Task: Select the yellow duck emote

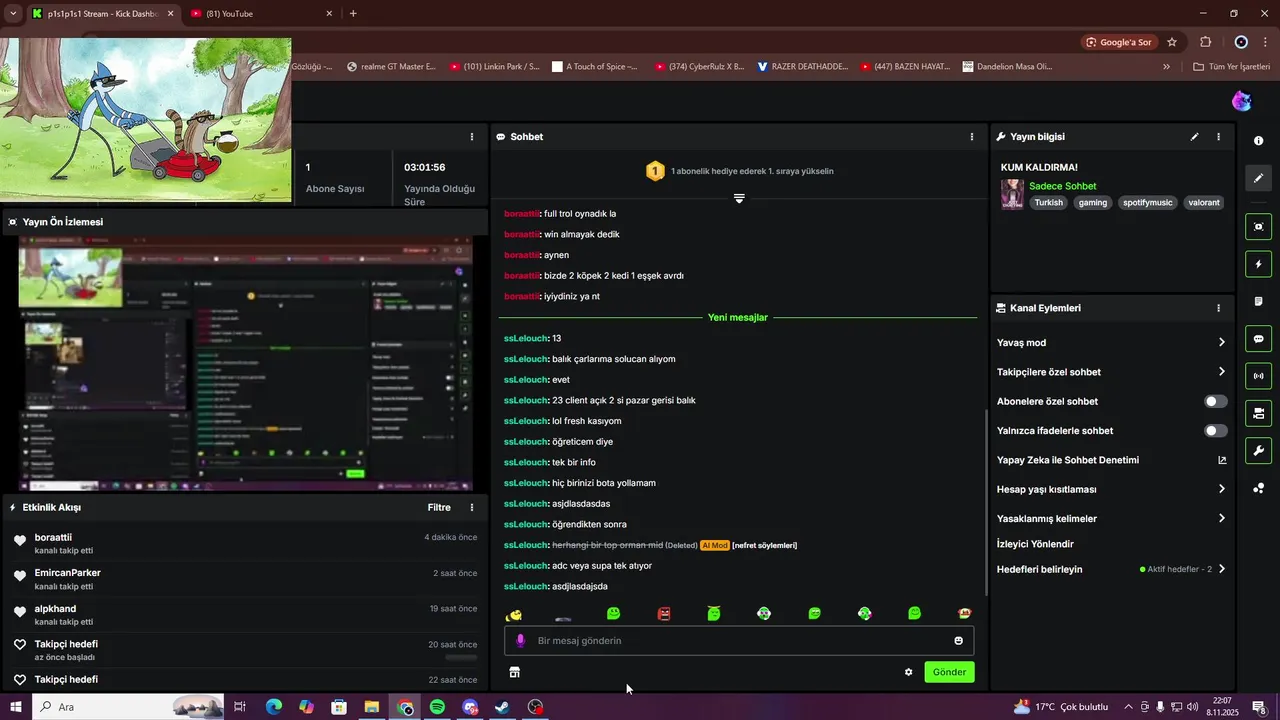Action: (x=514, y=614)
